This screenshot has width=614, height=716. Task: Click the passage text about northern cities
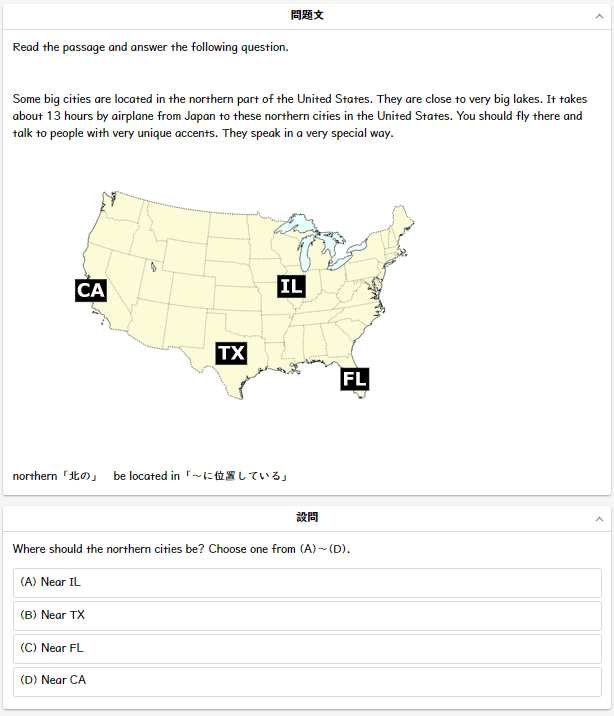tap(299, 116)
